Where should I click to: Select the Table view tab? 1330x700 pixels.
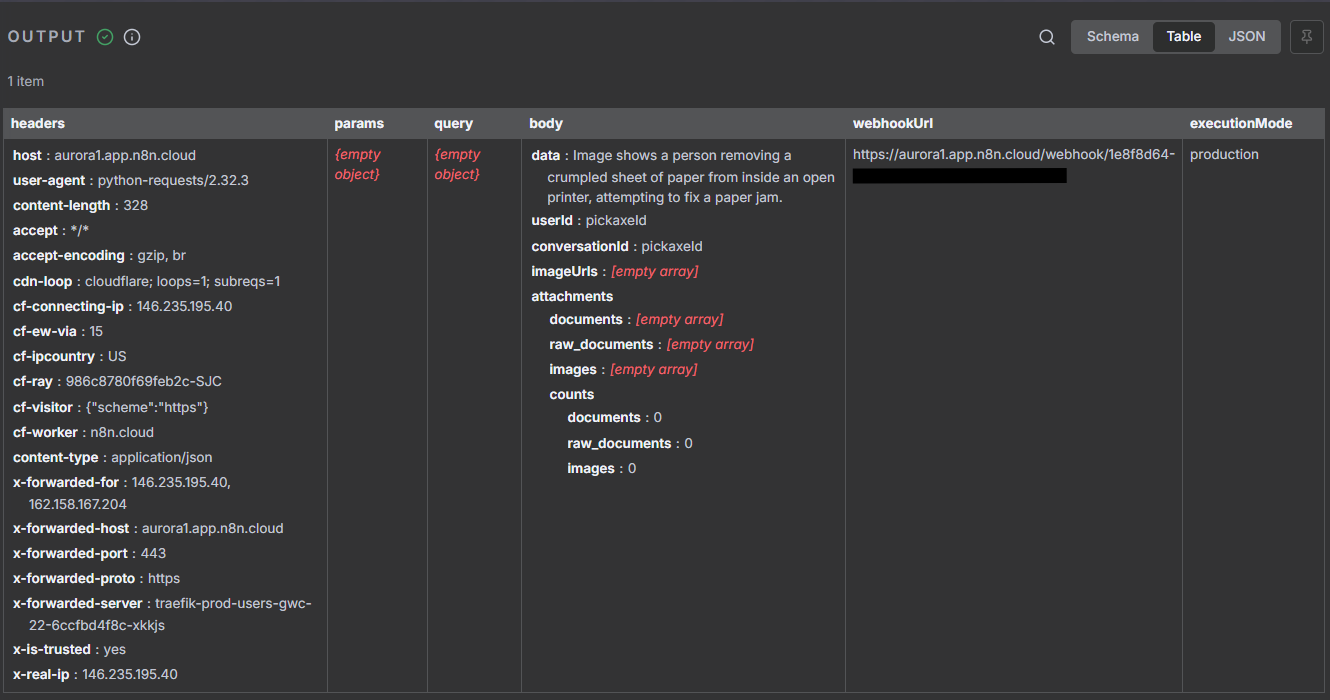click(x=1183, y=37)
